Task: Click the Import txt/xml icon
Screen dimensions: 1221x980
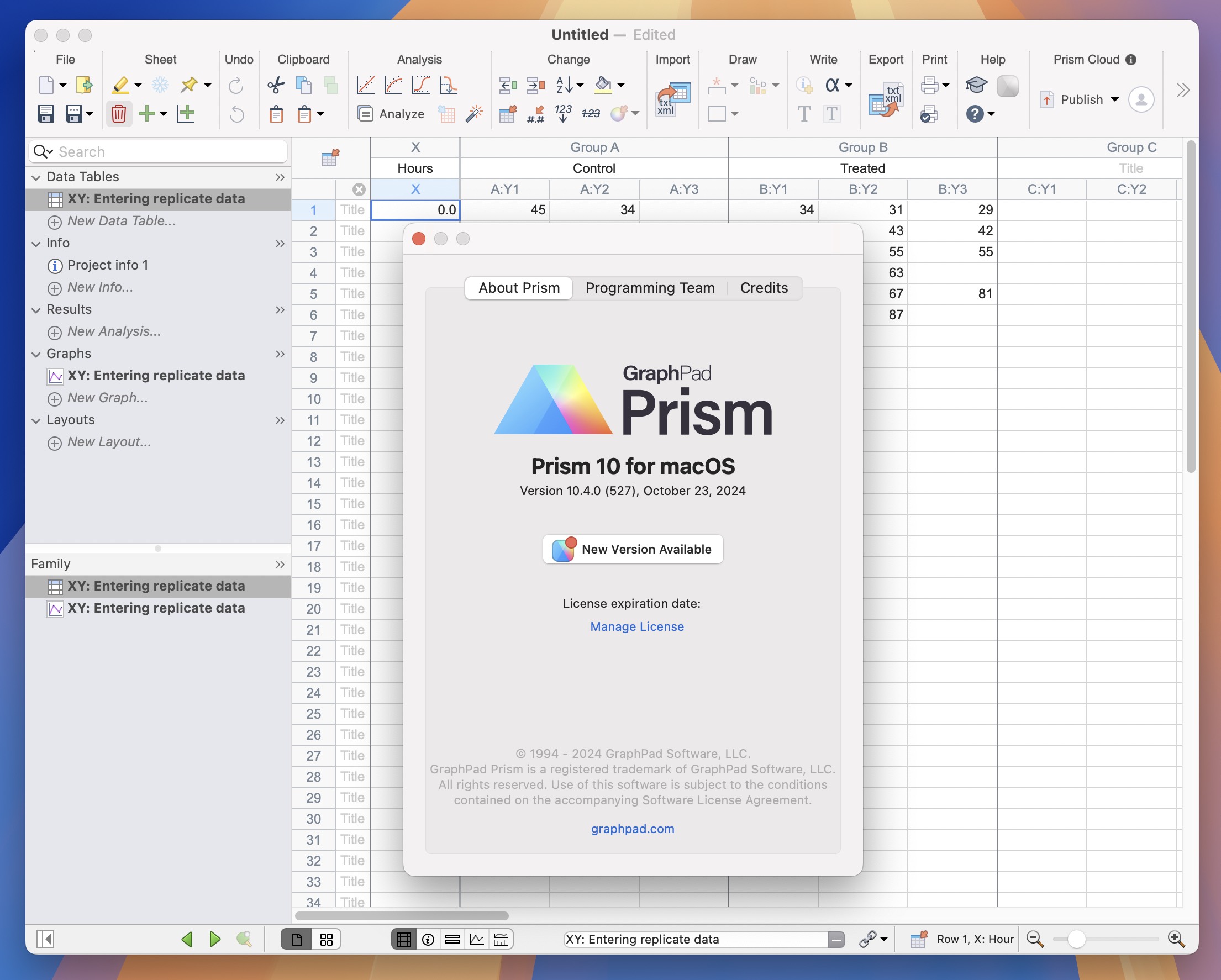Action: pyautogui.click(x=672, y=98)
